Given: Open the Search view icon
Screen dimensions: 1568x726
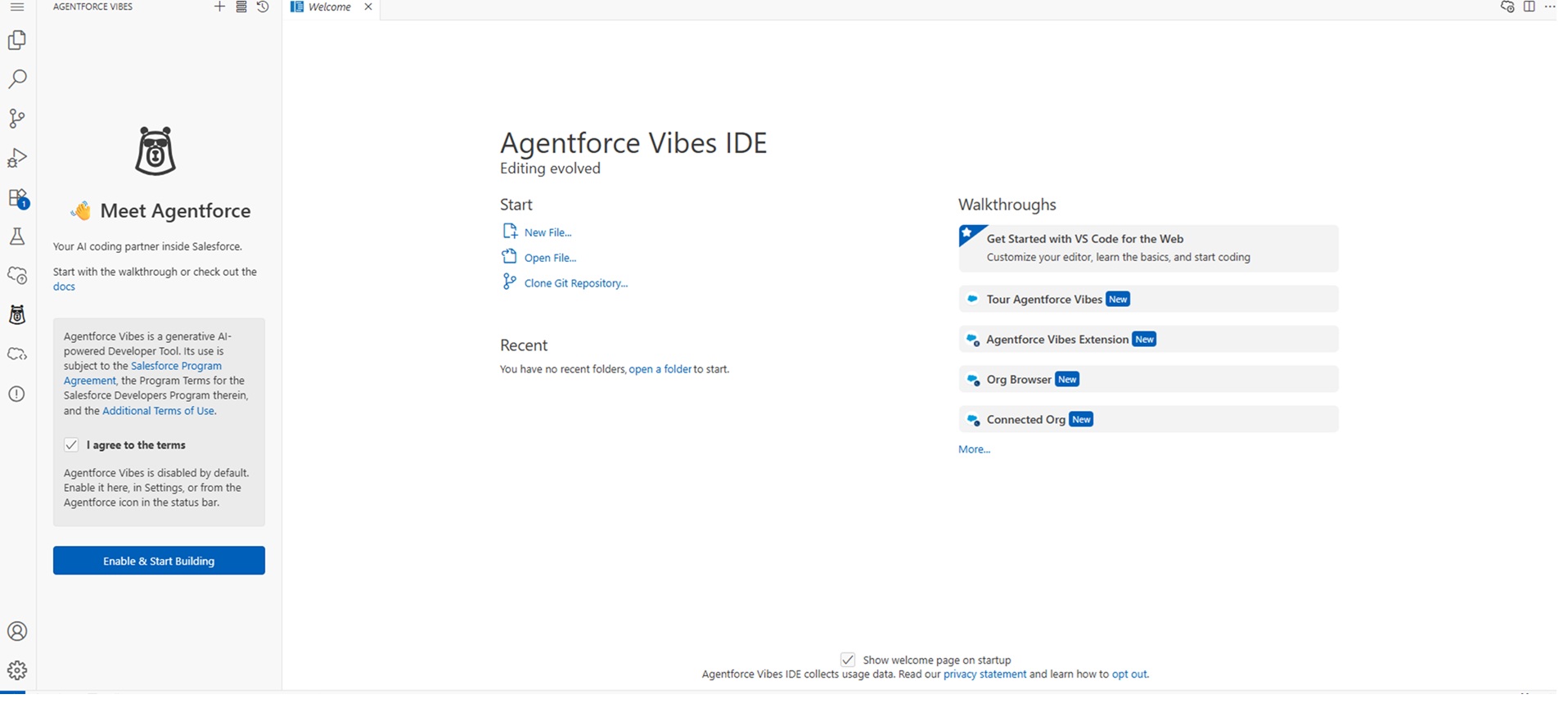Looking at the screenshot, I should tap(17, 79).
